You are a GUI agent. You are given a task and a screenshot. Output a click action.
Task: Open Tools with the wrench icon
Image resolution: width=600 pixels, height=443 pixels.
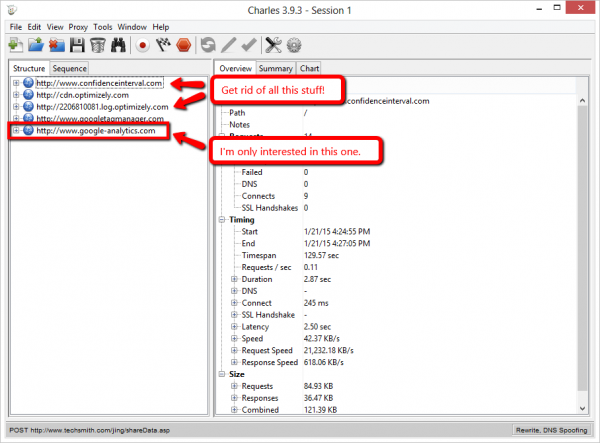pos(273,45)
